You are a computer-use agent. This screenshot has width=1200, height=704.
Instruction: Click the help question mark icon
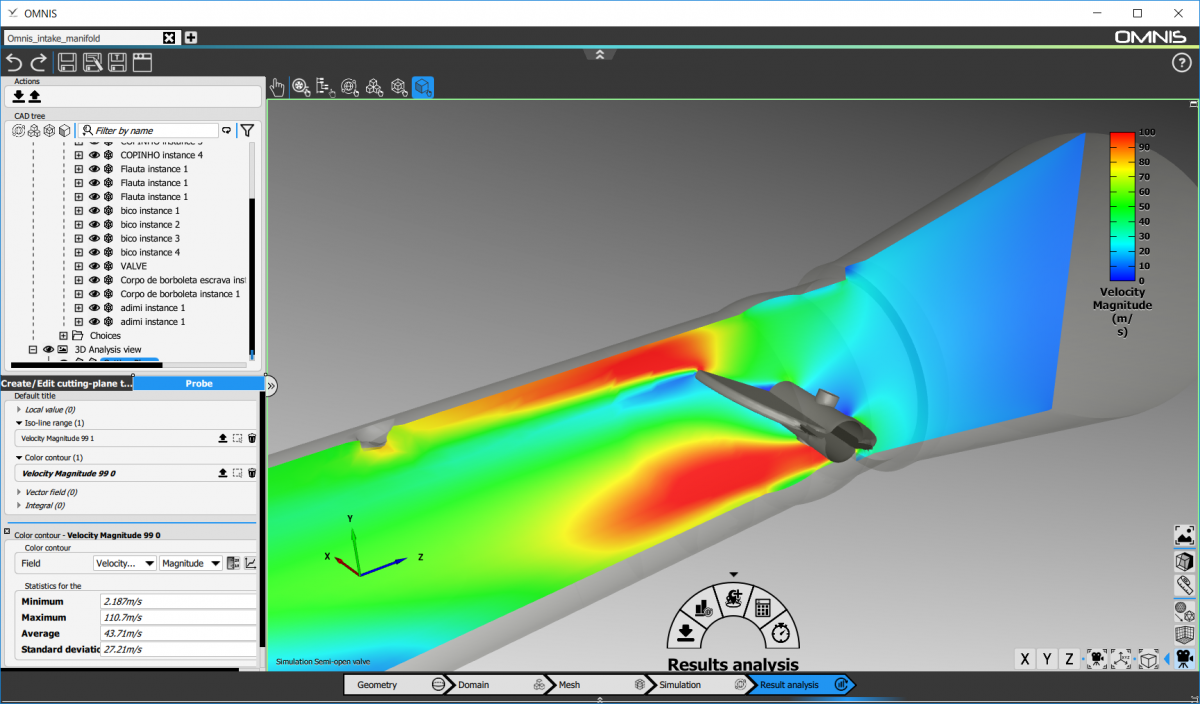coord(1180,63)
